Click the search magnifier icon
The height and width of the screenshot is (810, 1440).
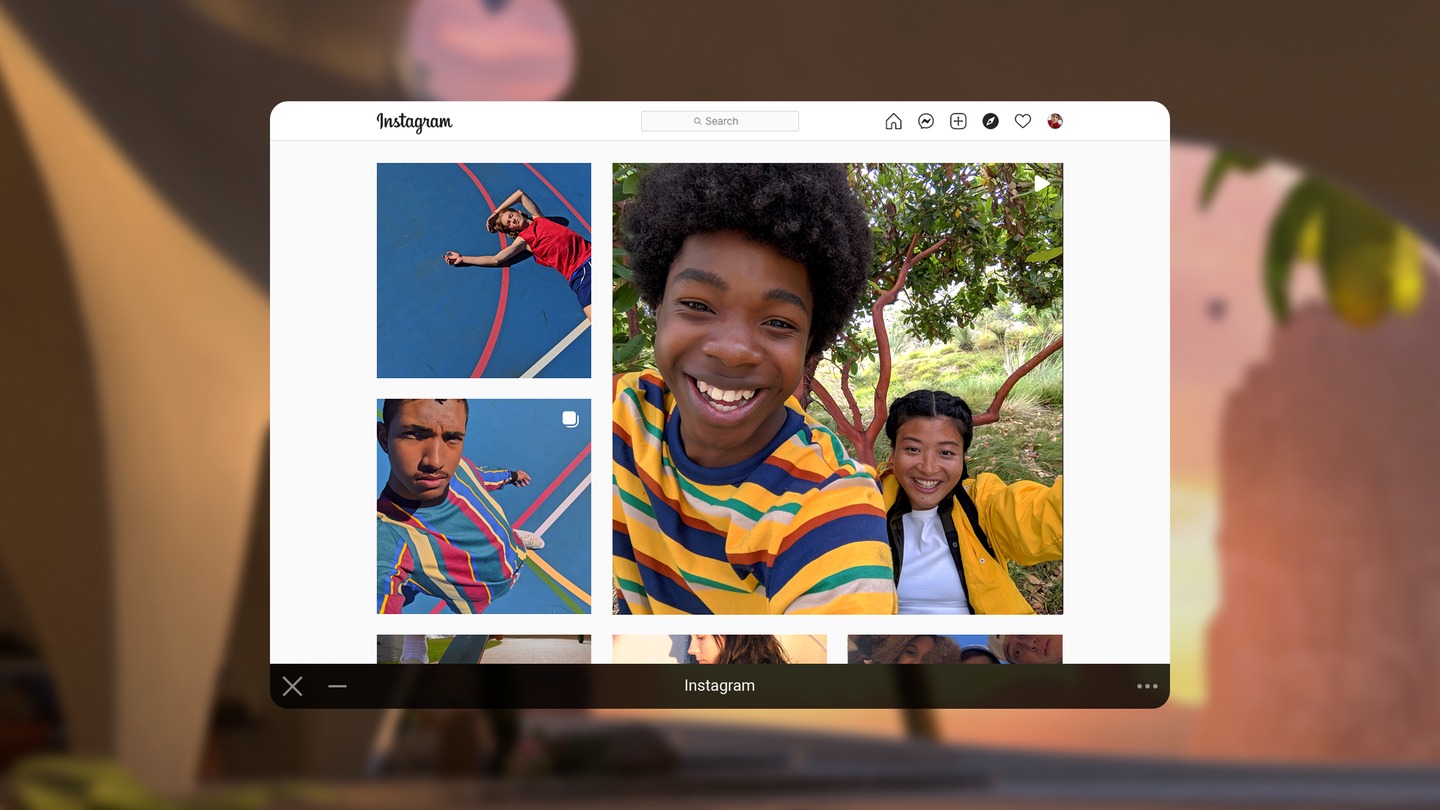[x=698, y=120]
